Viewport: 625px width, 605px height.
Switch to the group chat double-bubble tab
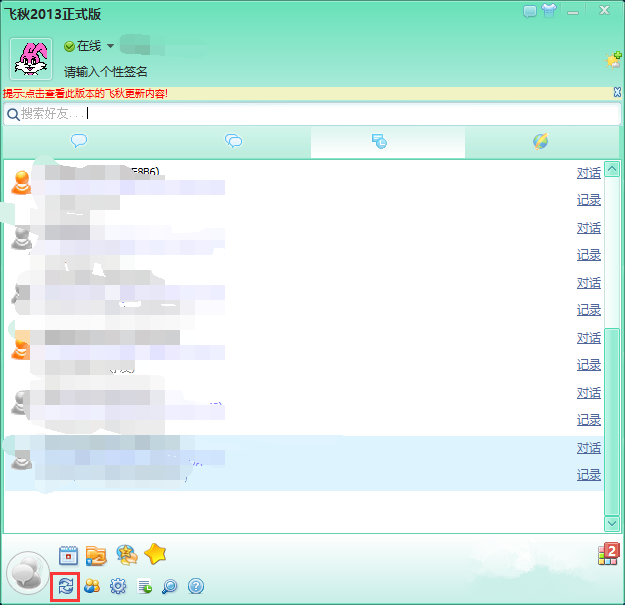pyautogui.click(x=234, y=141)
